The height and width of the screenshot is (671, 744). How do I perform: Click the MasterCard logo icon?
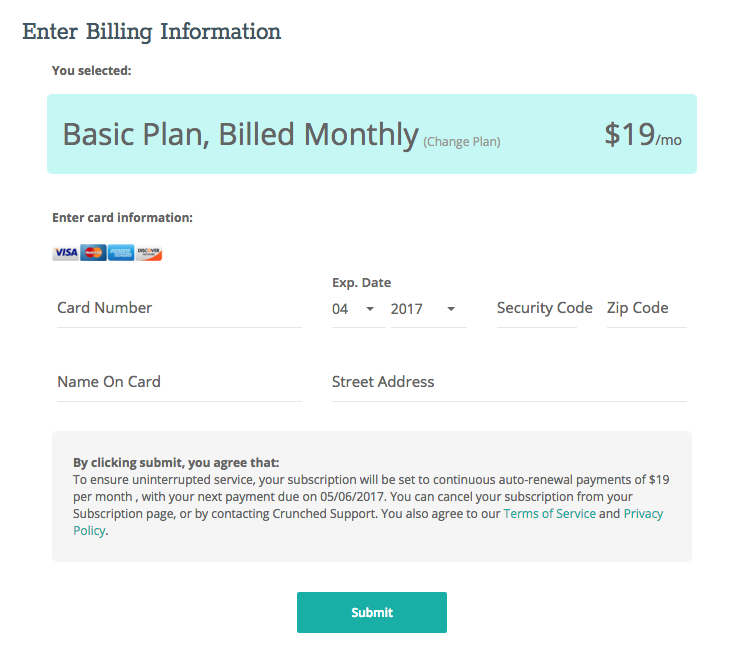click(x=93, y=252)
